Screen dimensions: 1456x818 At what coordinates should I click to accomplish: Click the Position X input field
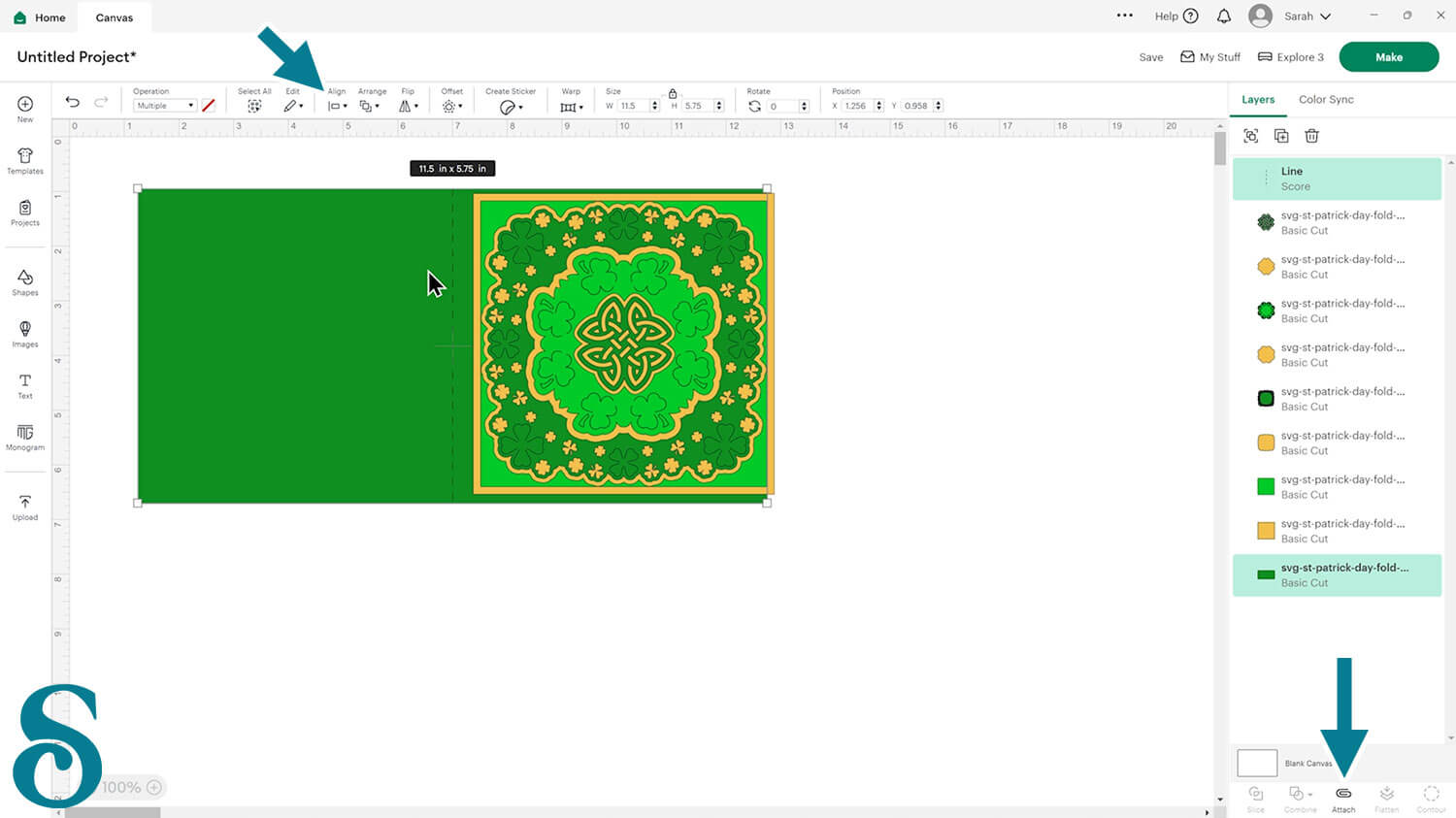[x=857, y=106]
